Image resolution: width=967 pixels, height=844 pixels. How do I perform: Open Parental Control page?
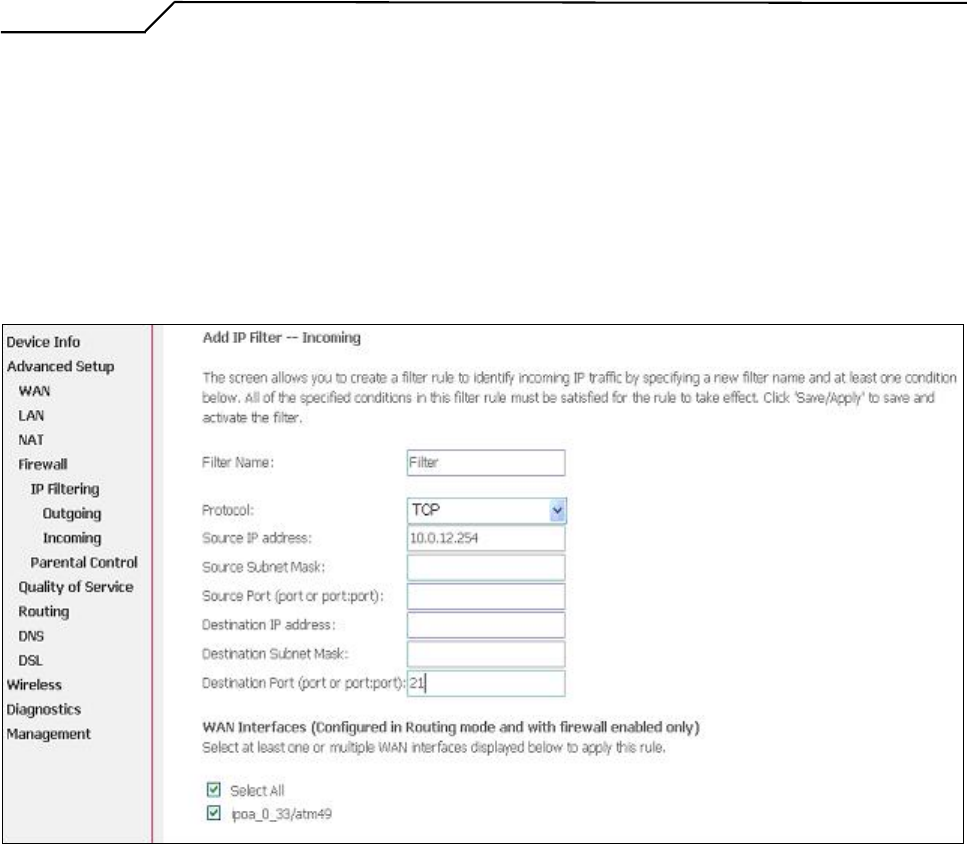click(x=84, y=562)
